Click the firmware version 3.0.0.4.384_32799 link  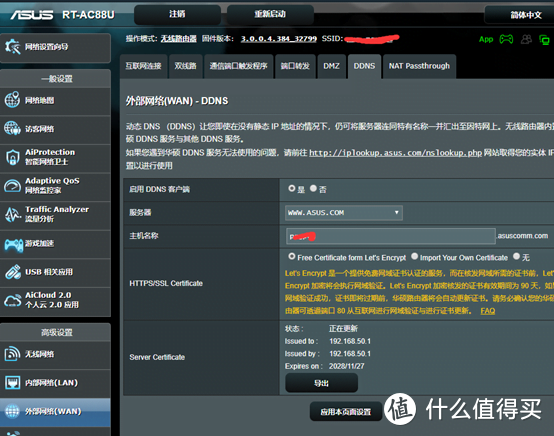pyautogui.click(x=279, y=39)
